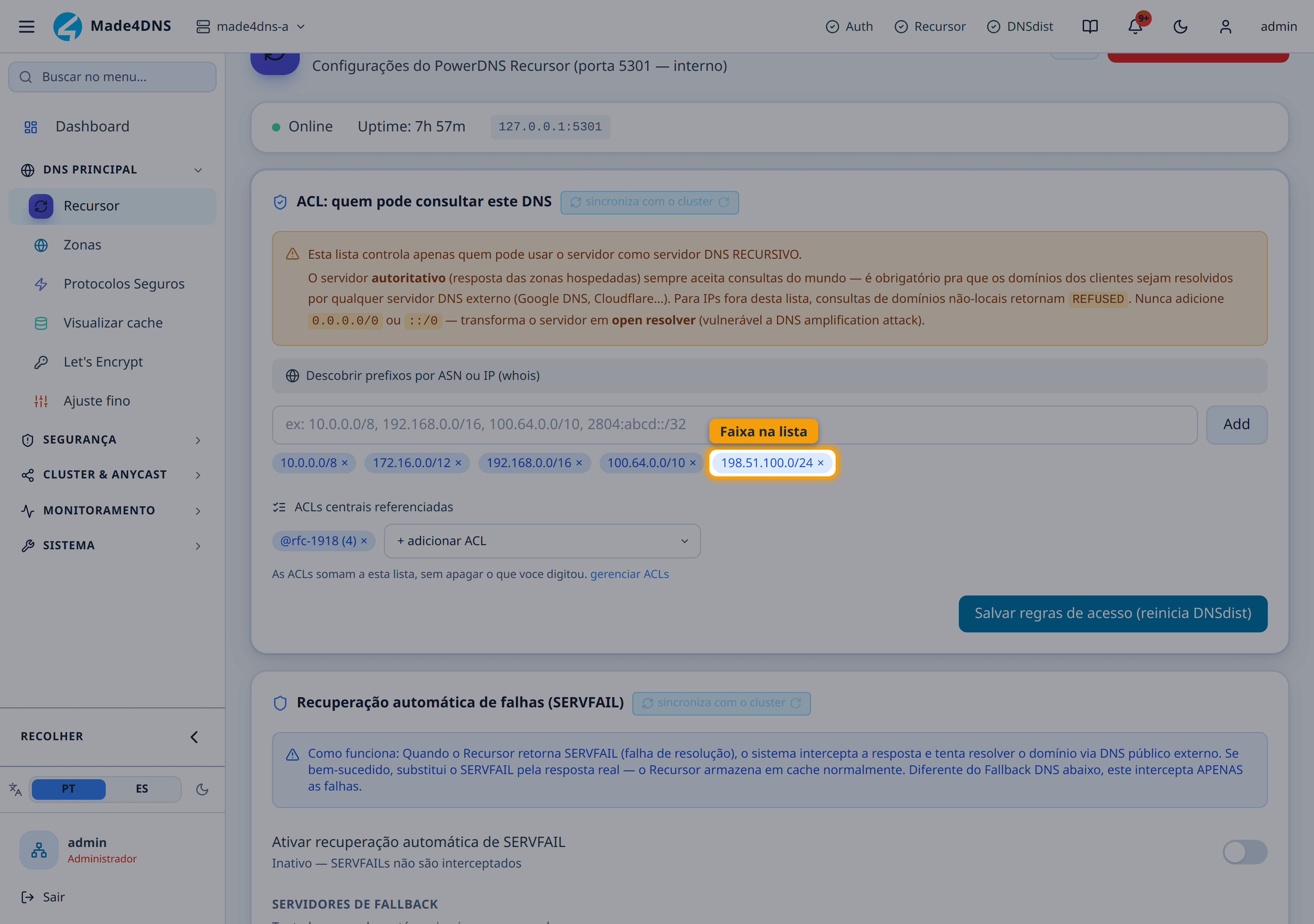Open Visualizar cache page
Viewport: 1314px width, 924px height.
coord(112,323)
